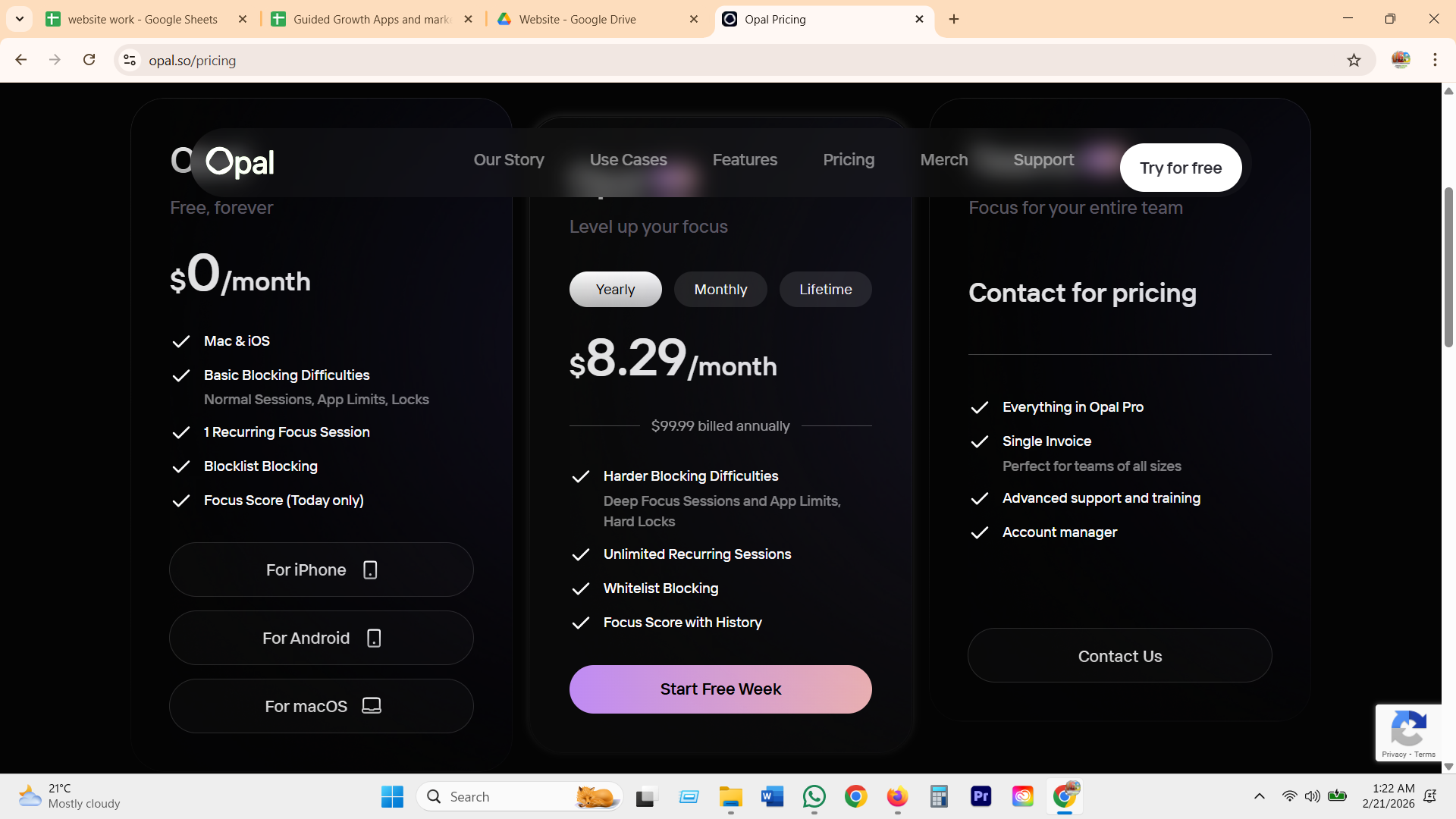This screenshot has height=819, width=1456.
Task: Open the Windows Start menu
Action: [392, 796]
